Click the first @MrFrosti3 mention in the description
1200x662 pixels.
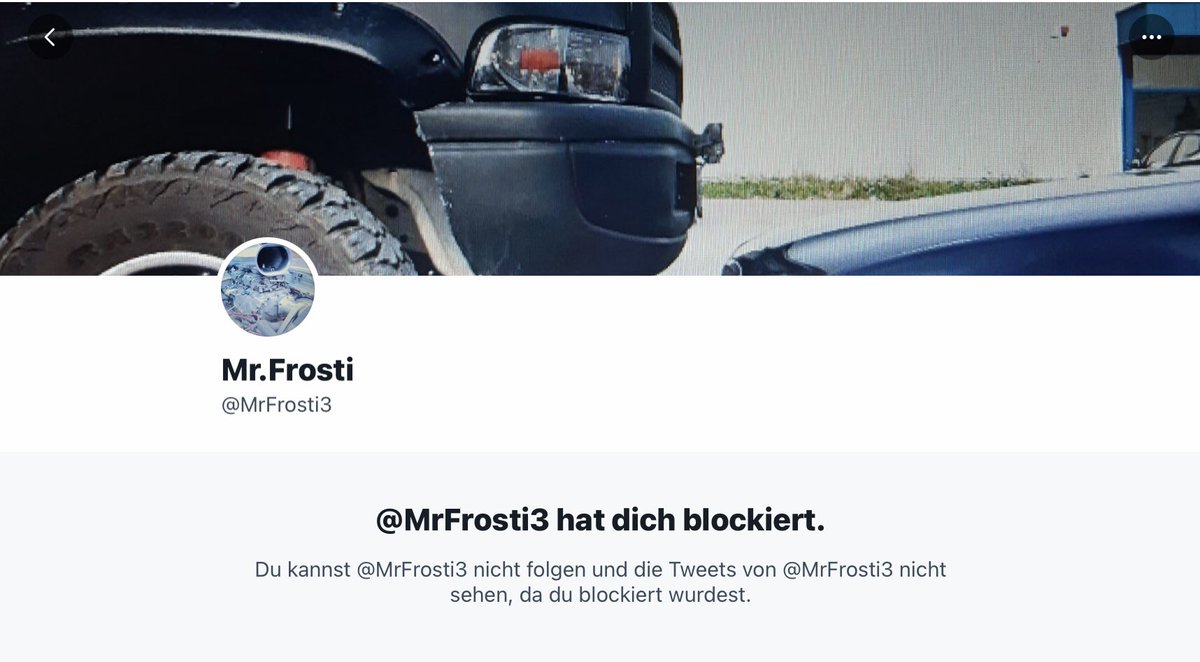coord(412,570)
